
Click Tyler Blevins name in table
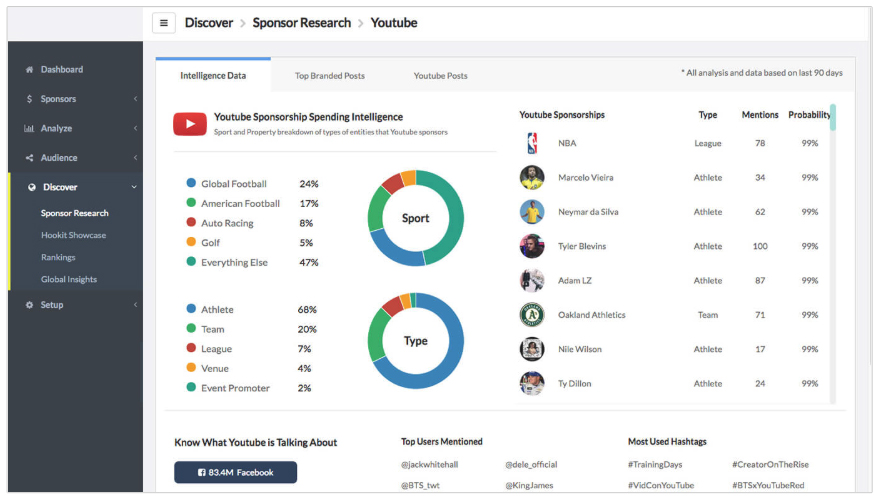pyautogui.click(x=582, y=246)
